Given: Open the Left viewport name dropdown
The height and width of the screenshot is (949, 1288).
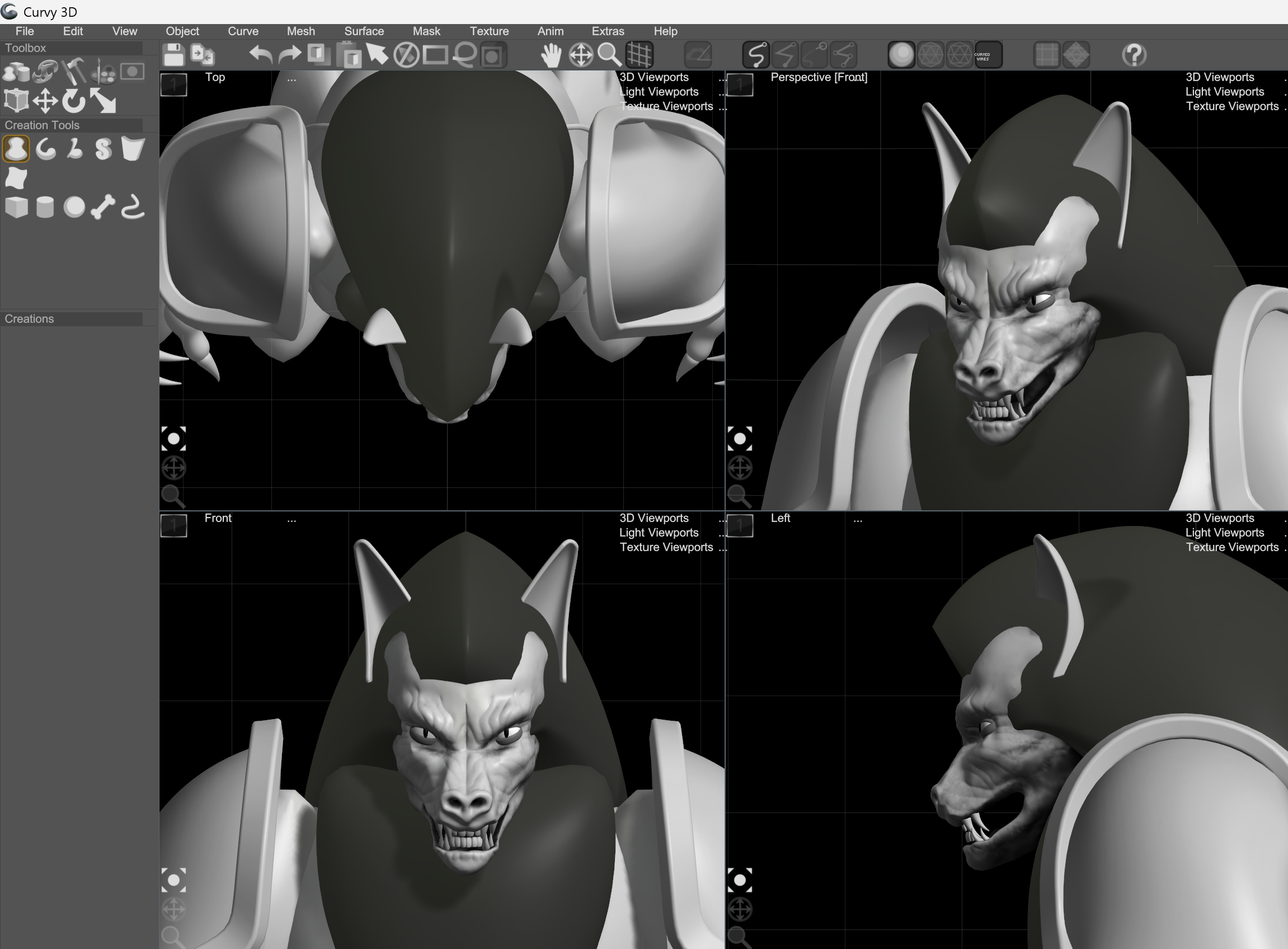Looking at the screenshot, I should click(x=780, y=518).
